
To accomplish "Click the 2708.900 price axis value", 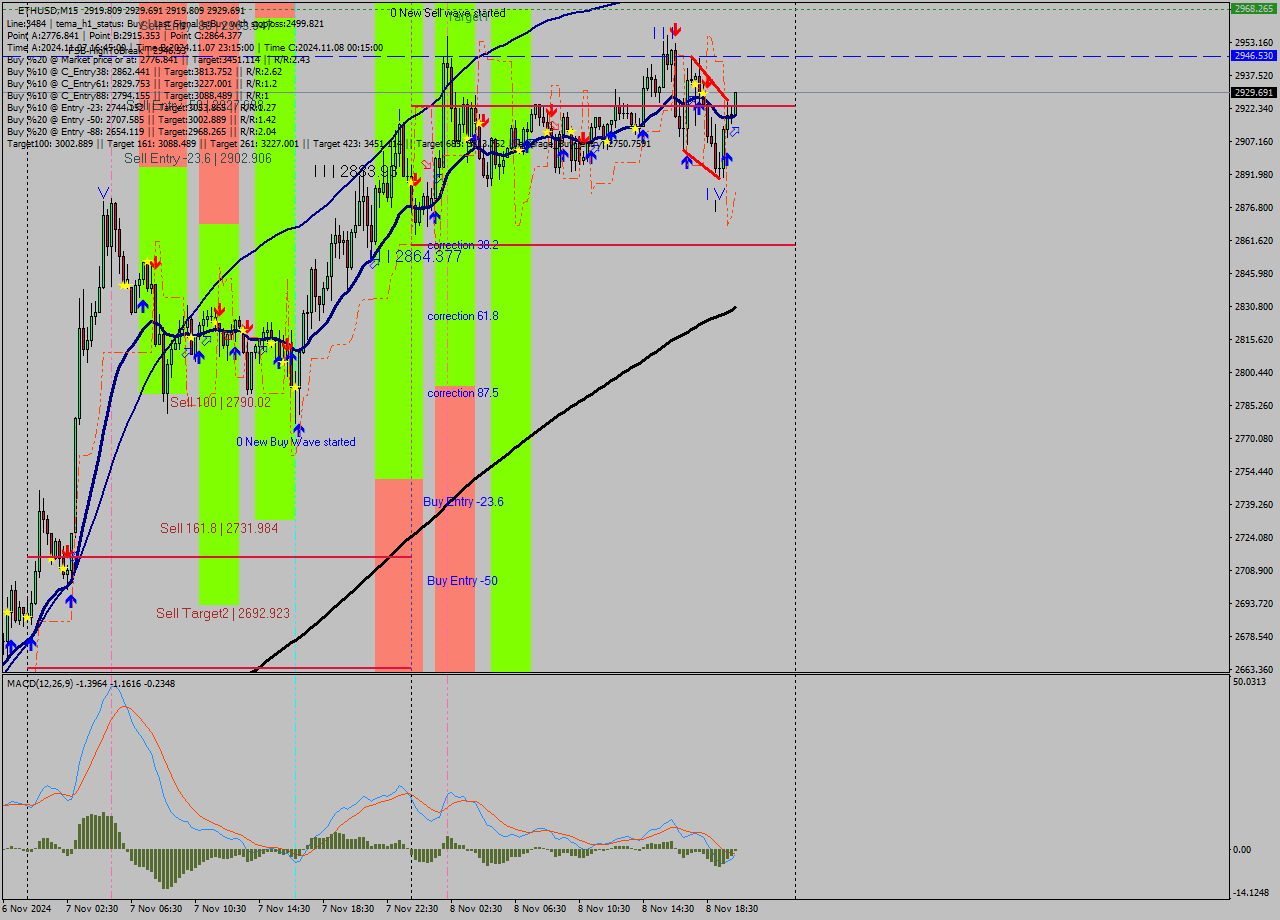I will click(1253, 570).
